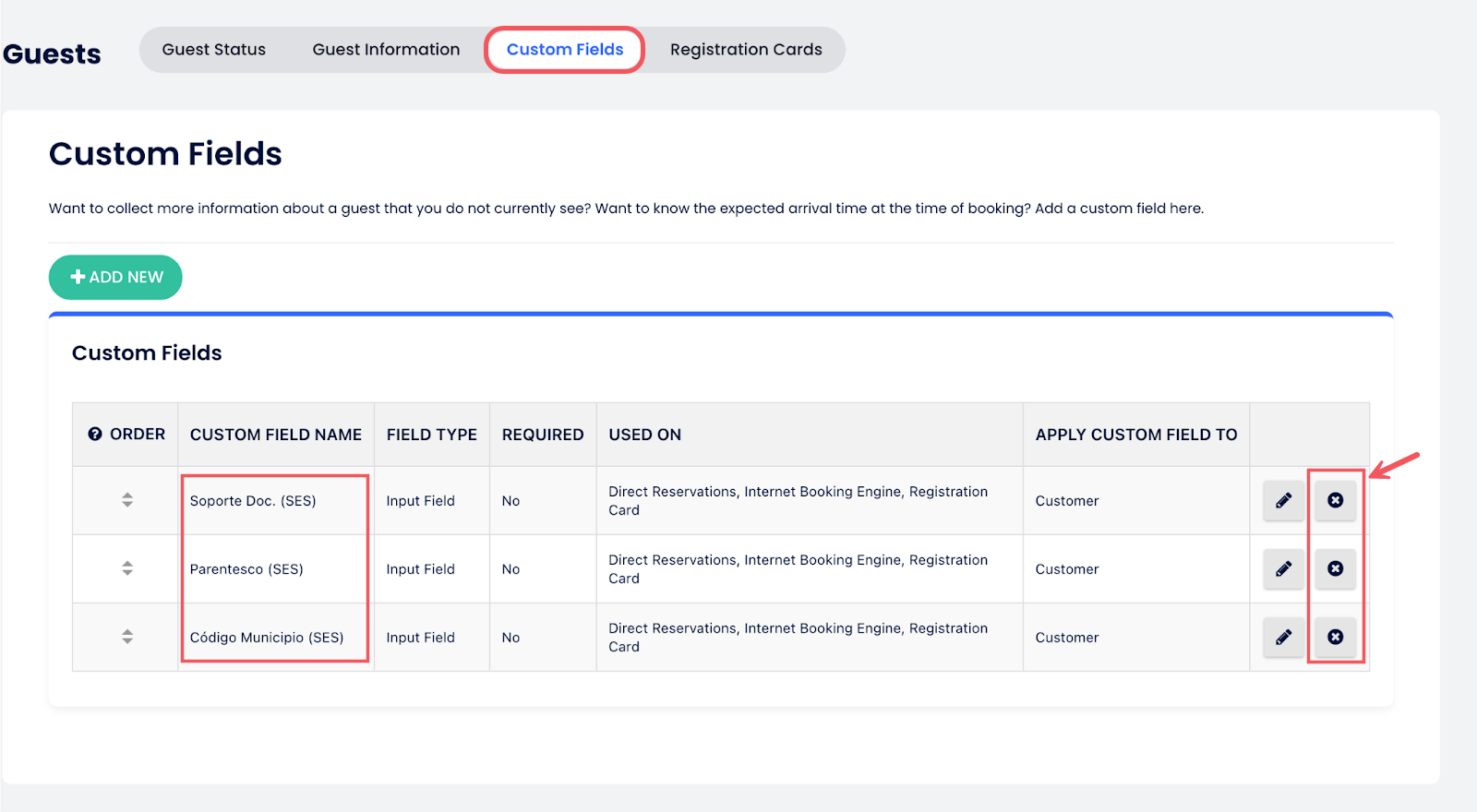Click pencil icon for Parentesco (SES)
This screenshot has height=812, width=1477.
click(1283, 568)
